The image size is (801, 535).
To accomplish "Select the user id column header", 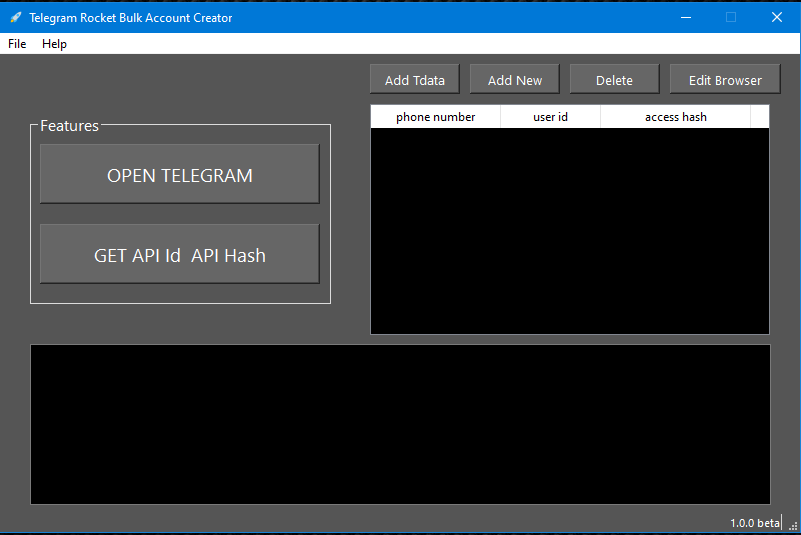I will (550, 117).
